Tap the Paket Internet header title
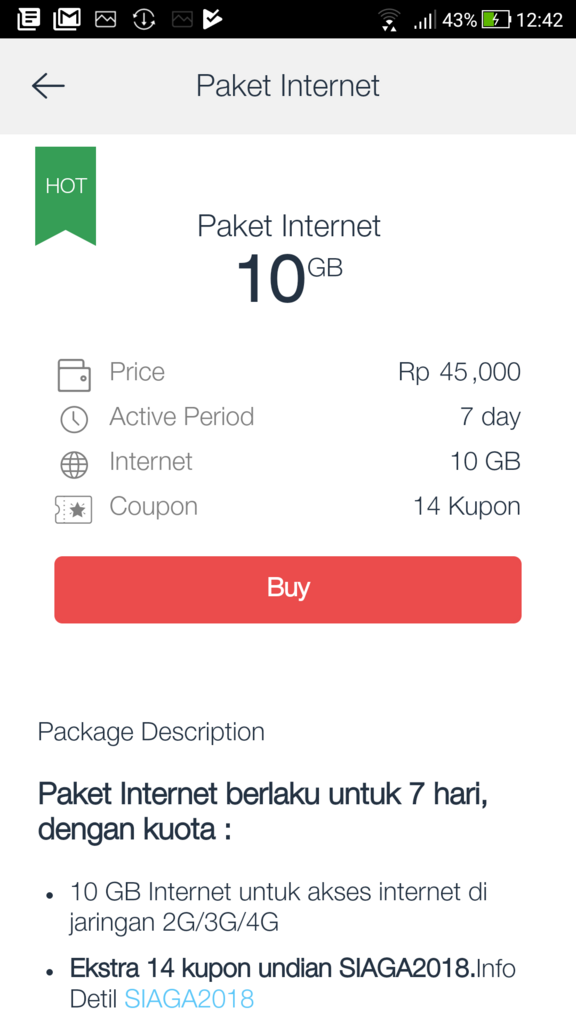The height and width of the screenshot is (1024, 576). pyautogui.click(x=288, y=86)
